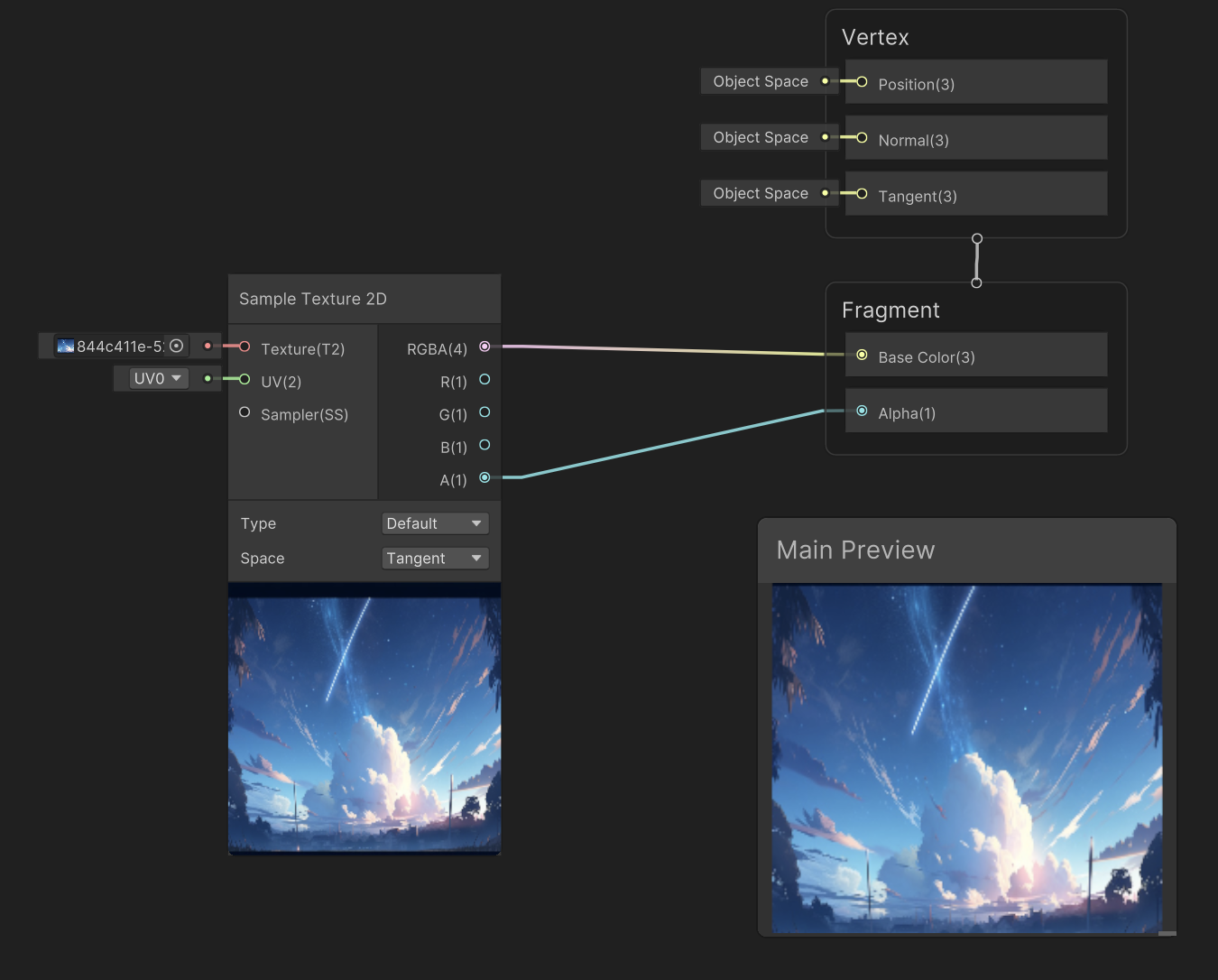Select the Vertex block header
The height and width of the screenshot is (980, 1218).
tap(875, 37)
